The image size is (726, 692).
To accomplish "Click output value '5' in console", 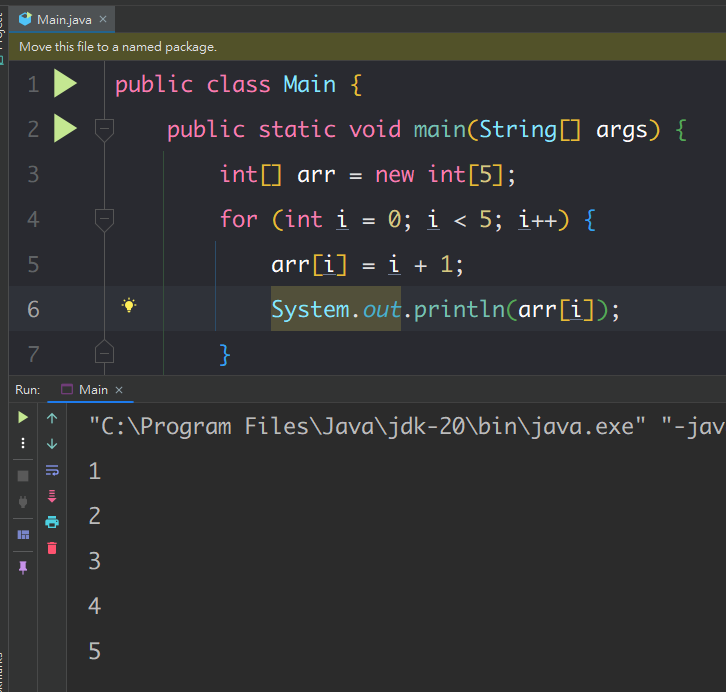I will 94,651.
